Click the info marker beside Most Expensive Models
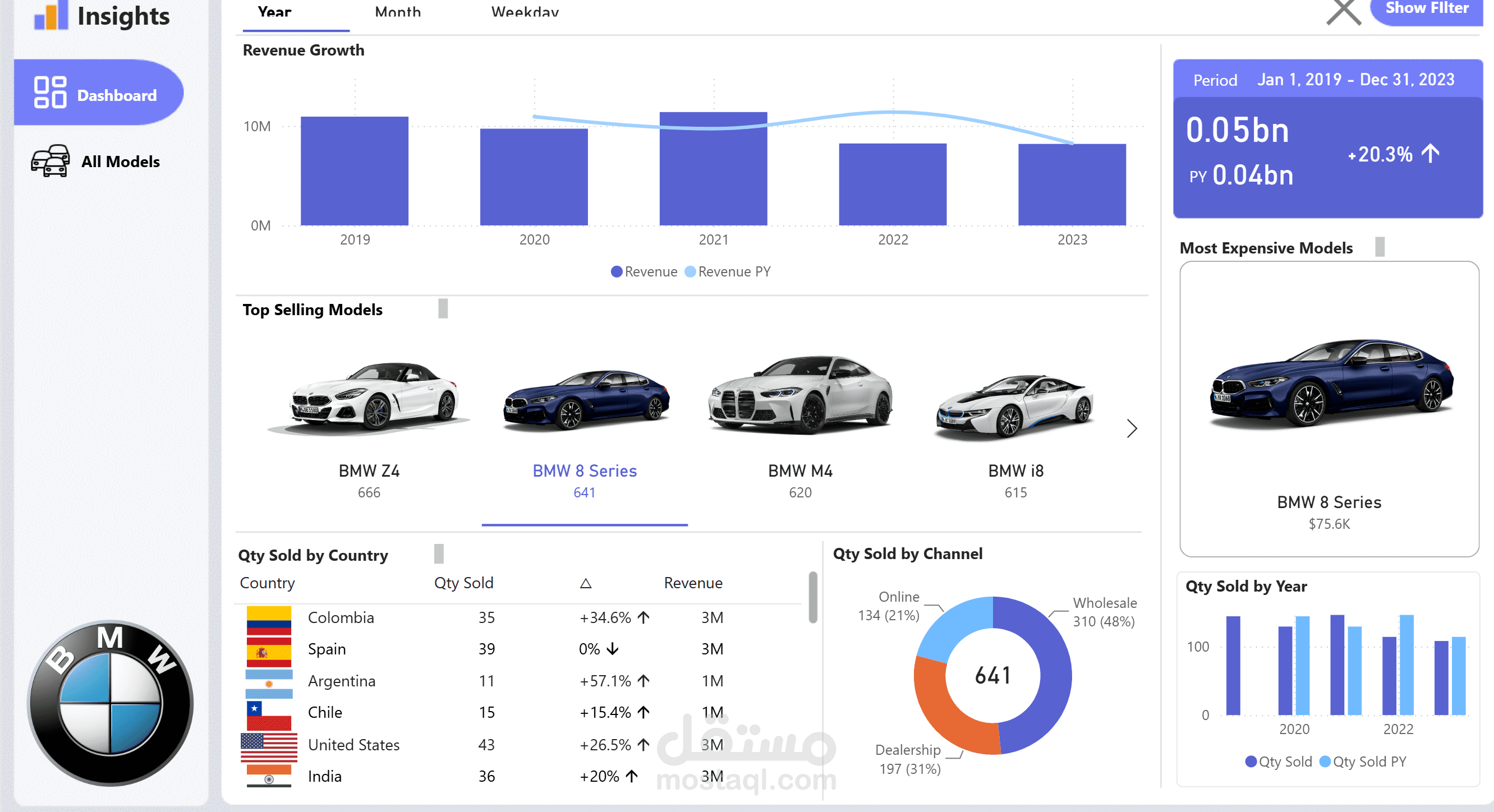The width and height of the screenshot is (1494, 812). (1380, 247)
